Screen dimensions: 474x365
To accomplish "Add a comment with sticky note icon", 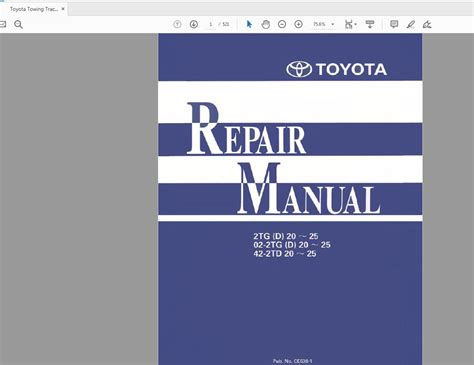I will pyautogui.click(x=394, y=24).
